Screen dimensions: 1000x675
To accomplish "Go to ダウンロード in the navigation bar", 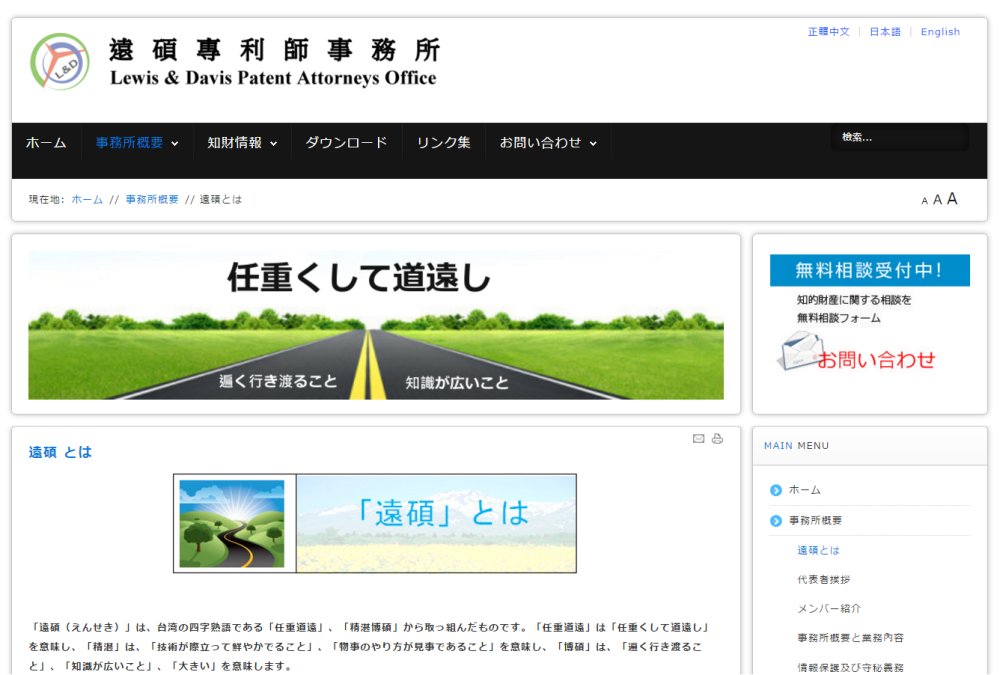I will (x=346, y=143).
